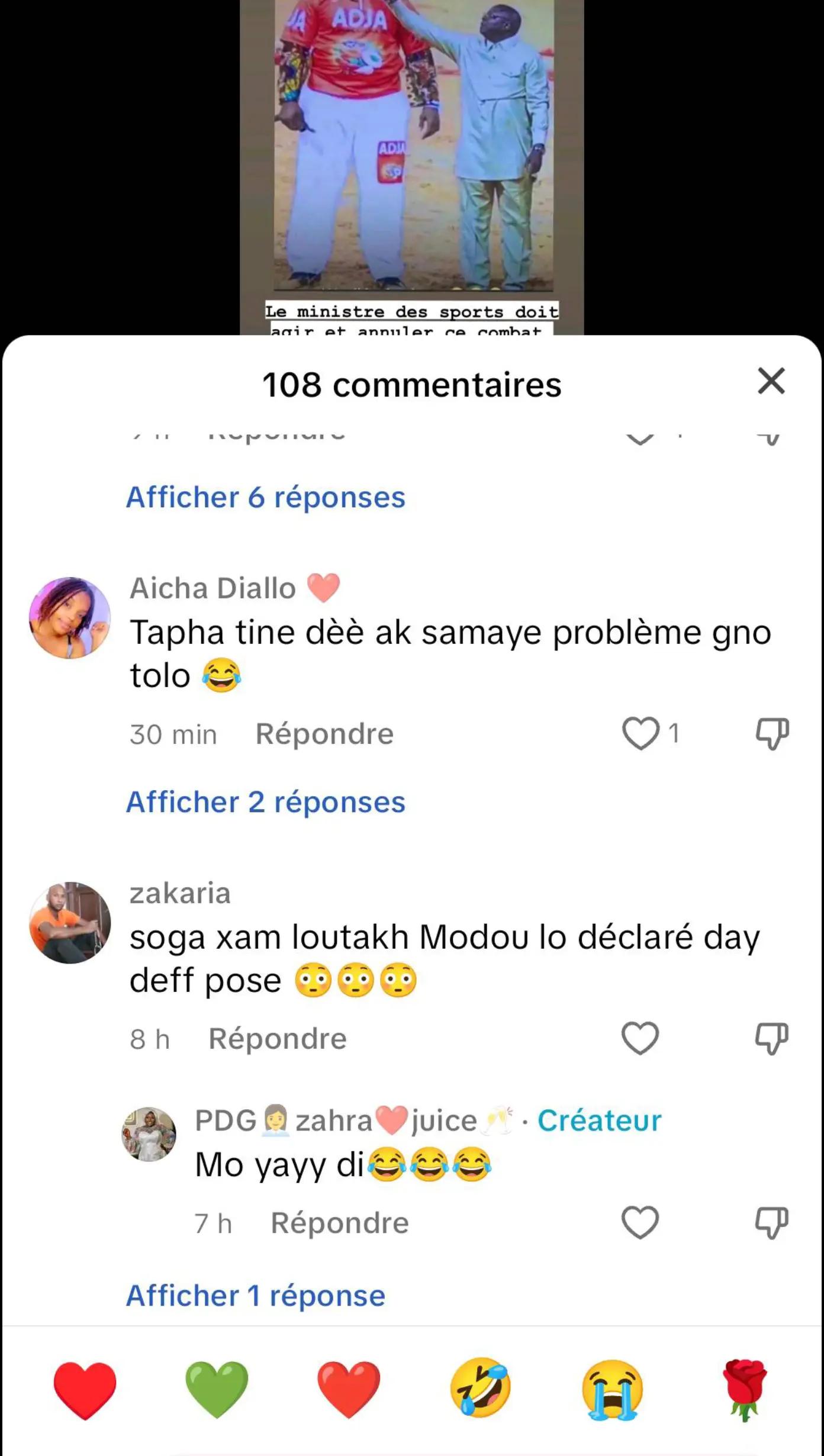
Task: Like the creator's 'Mo yayy di' reply
Action: [x=640, y=1222]
